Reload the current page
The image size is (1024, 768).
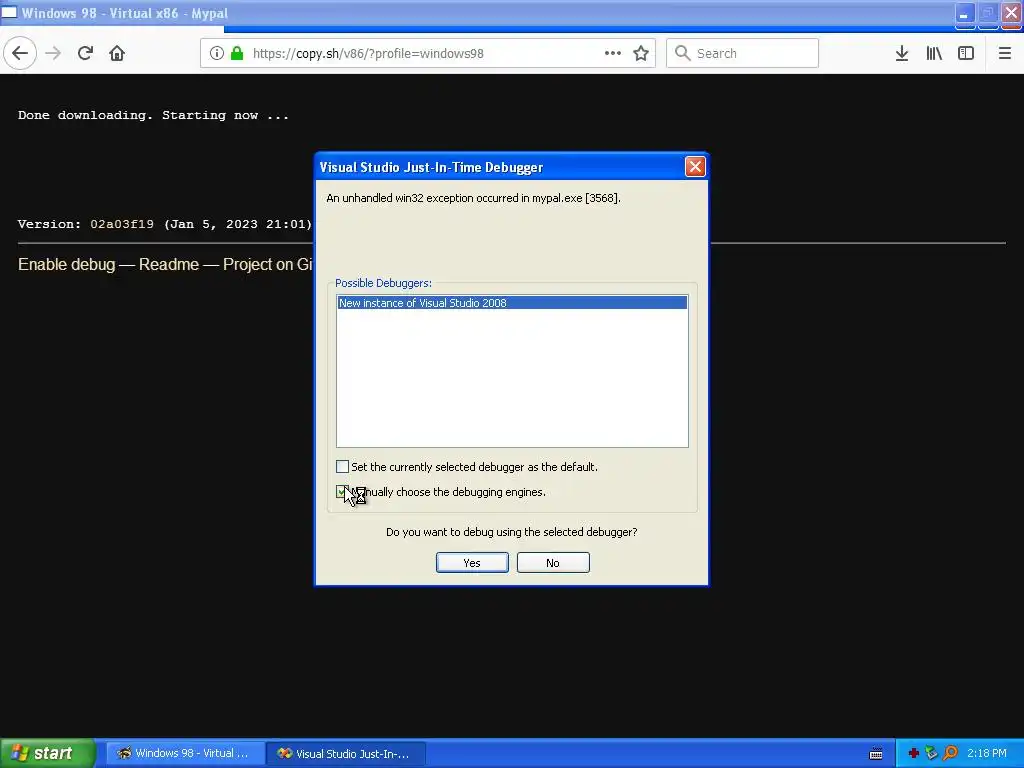(x=85, y=53)
